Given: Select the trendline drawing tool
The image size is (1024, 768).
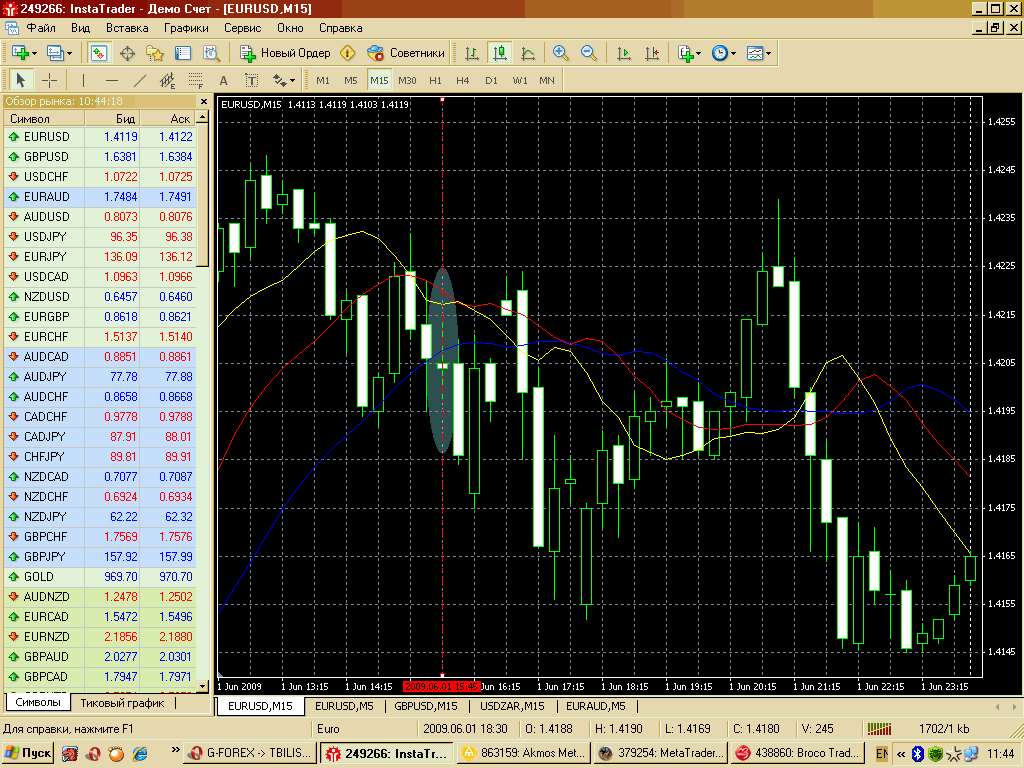Looking at the screenshot, I should click(x=139, y=80).
